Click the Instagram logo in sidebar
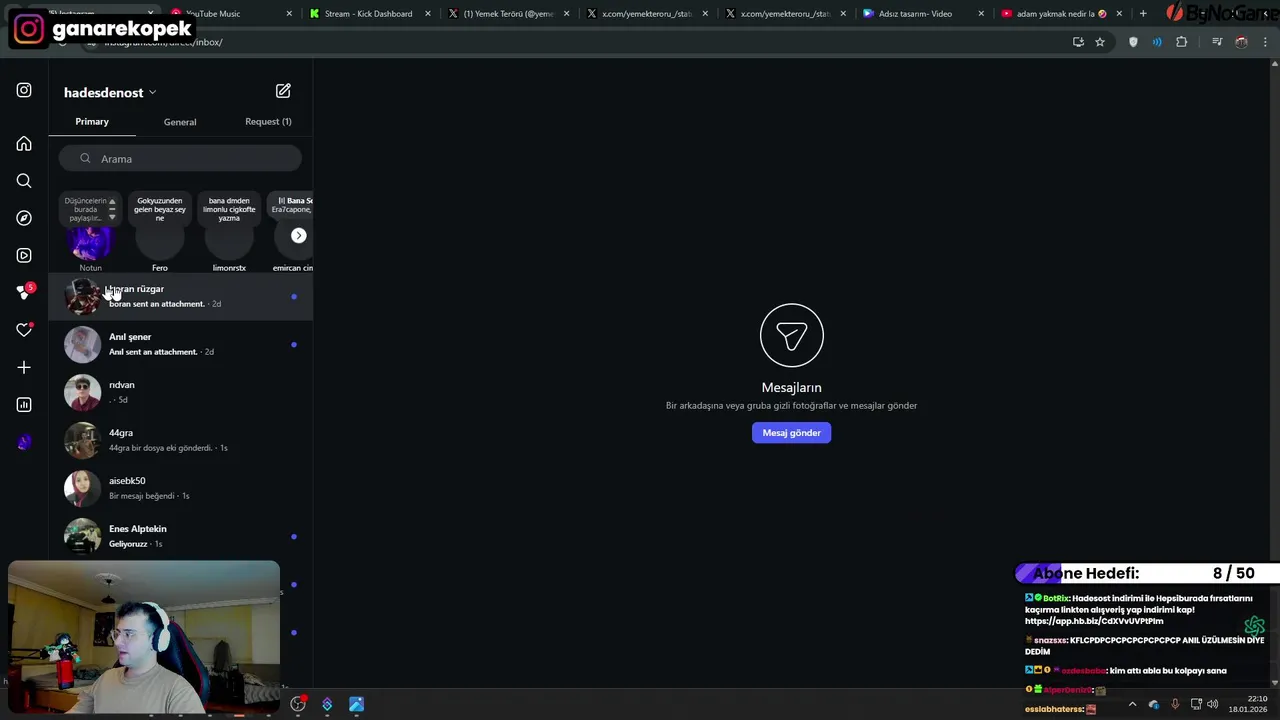Viewport: 1280px width, 720px height. [x=24, y=90]
